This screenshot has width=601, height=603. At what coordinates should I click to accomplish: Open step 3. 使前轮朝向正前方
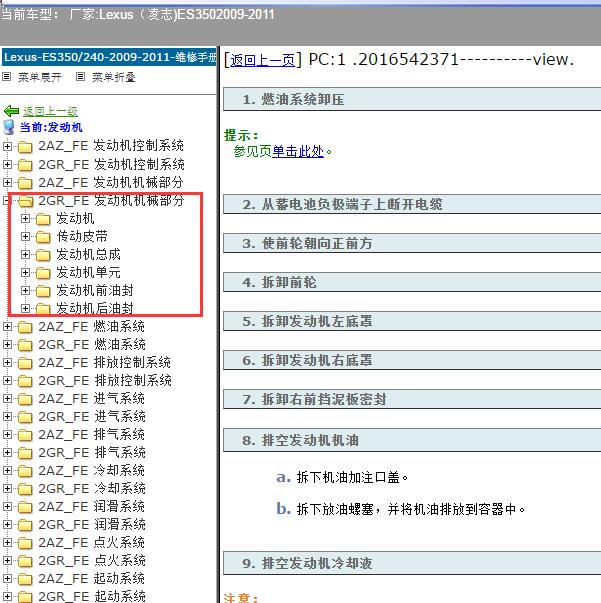click(x=412, y=243)
